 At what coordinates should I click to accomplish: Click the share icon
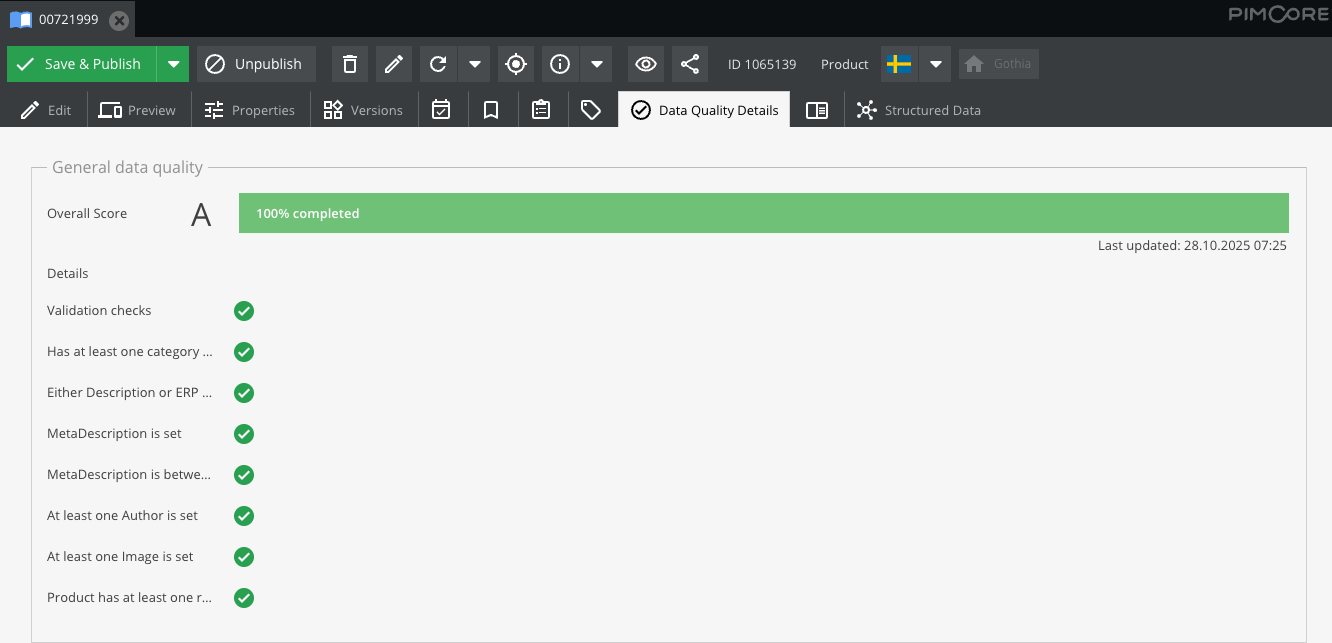click(690, 64)
